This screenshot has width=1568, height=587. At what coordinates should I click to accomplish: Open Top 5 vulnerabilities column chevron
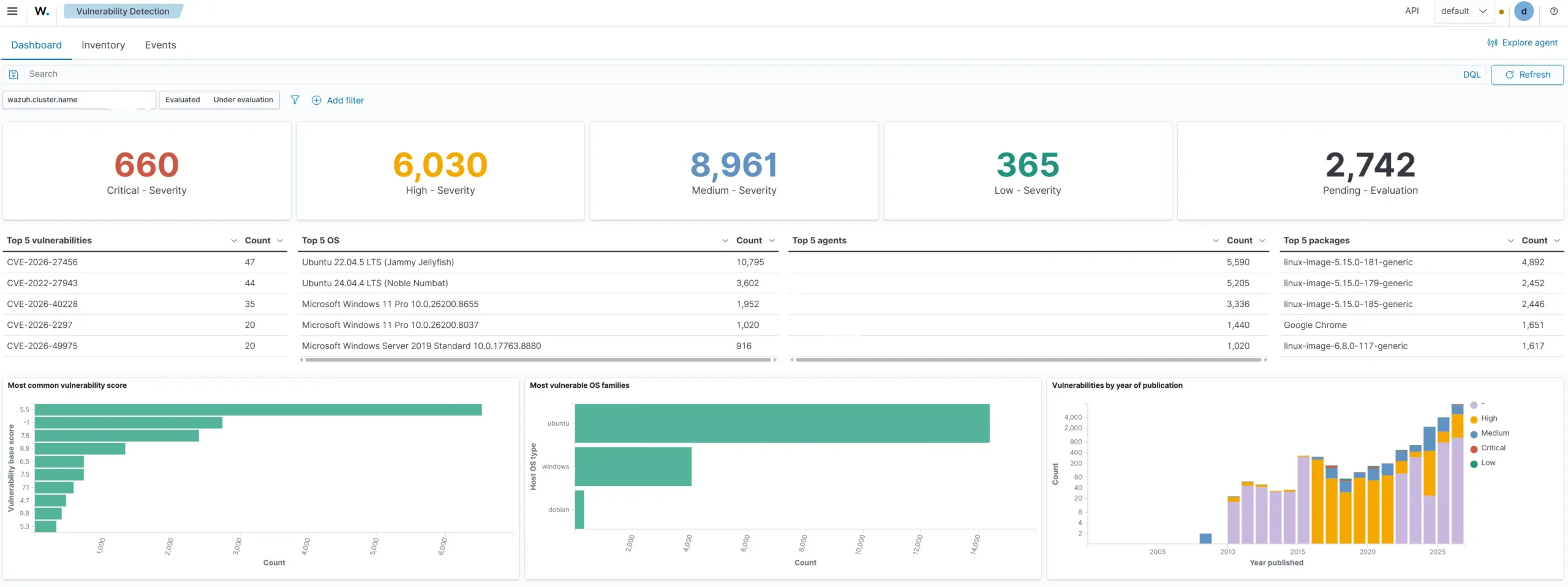tap(233, 241)
